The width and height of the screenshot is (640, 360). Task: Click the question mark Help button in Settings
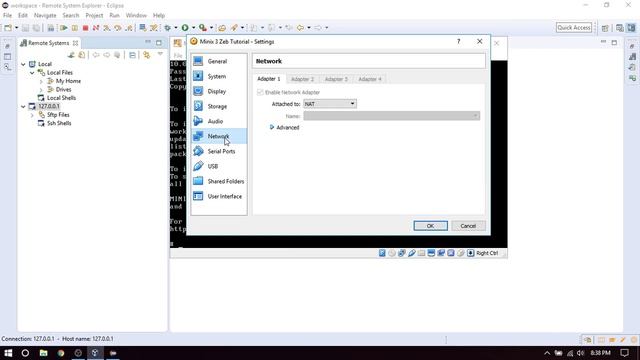[x=459, y=42]
